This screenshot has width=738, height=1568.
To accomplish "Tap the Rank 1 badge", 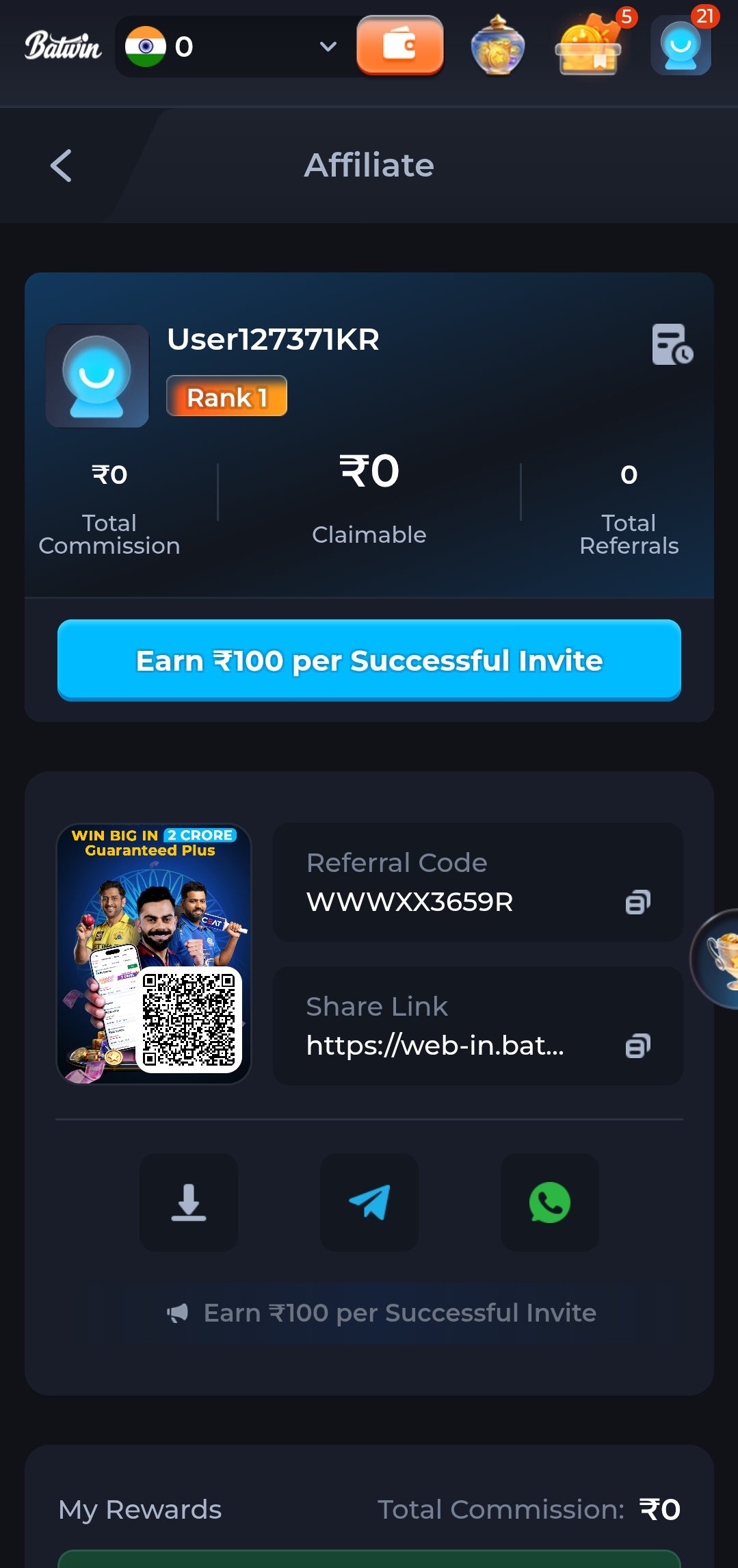I will click(227, 396).
